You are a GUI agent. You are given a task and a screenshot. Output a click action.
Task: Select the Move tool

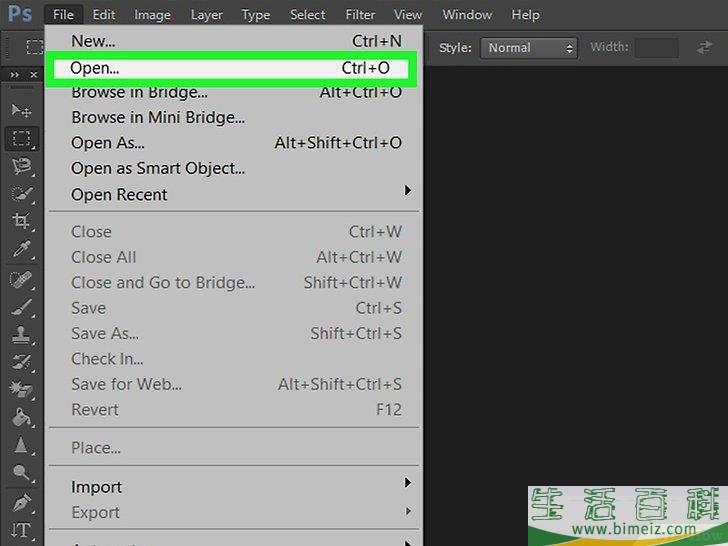pos(21,111)
